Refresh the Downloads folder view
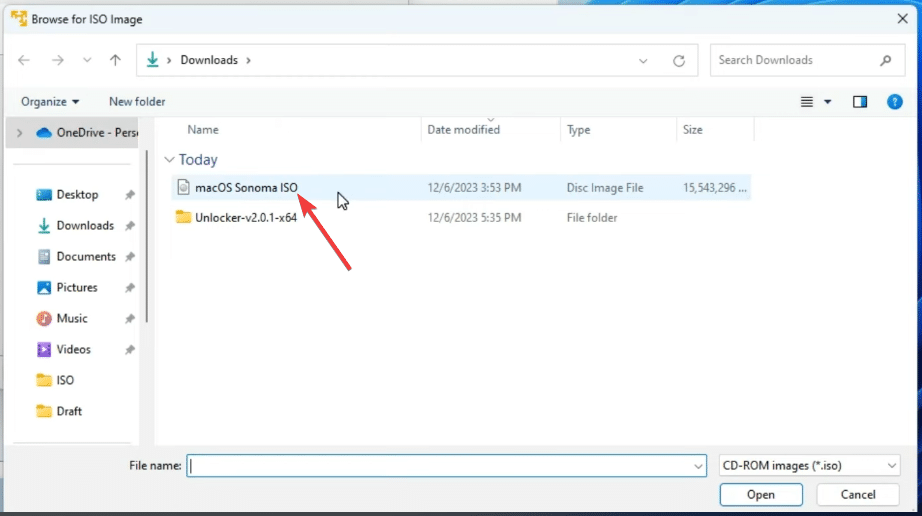Screen dimensions: 922x516 coord(679,61)
